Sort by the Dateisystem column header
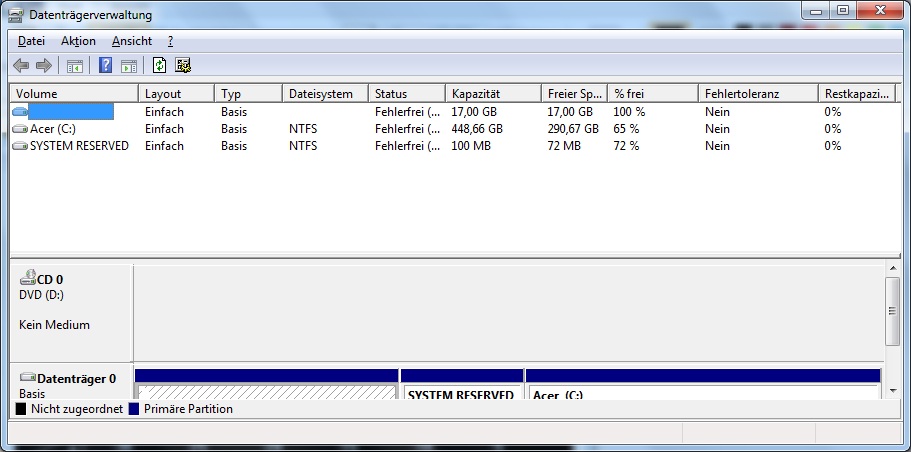This screenshot has height=452, width=911. 326,94
